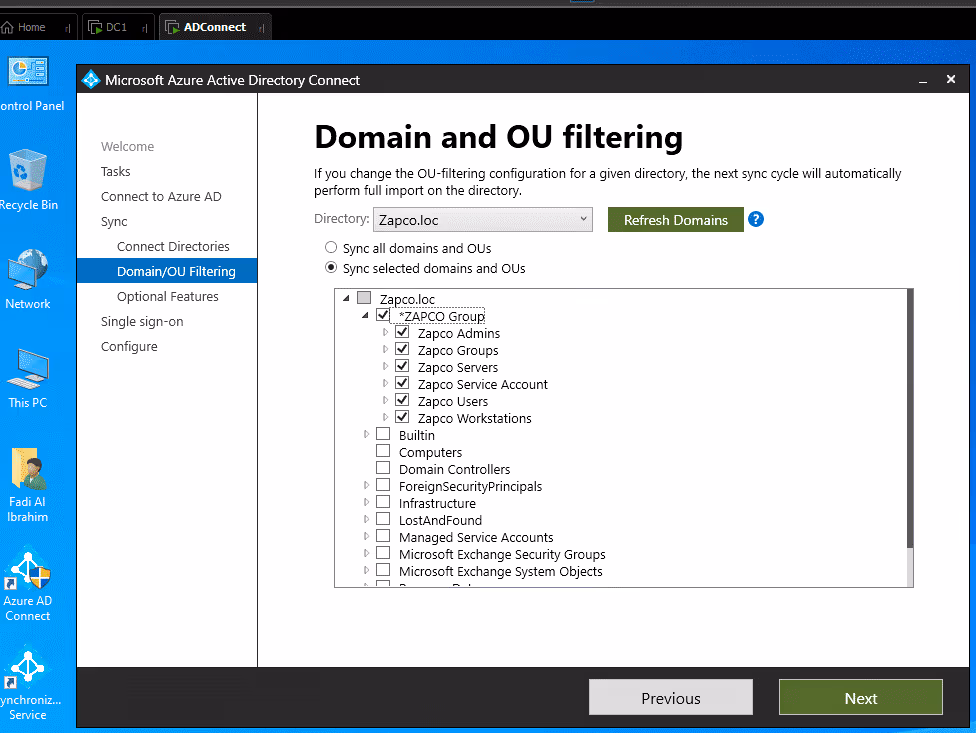Click the blue help question mark icon

pos(756,219)
